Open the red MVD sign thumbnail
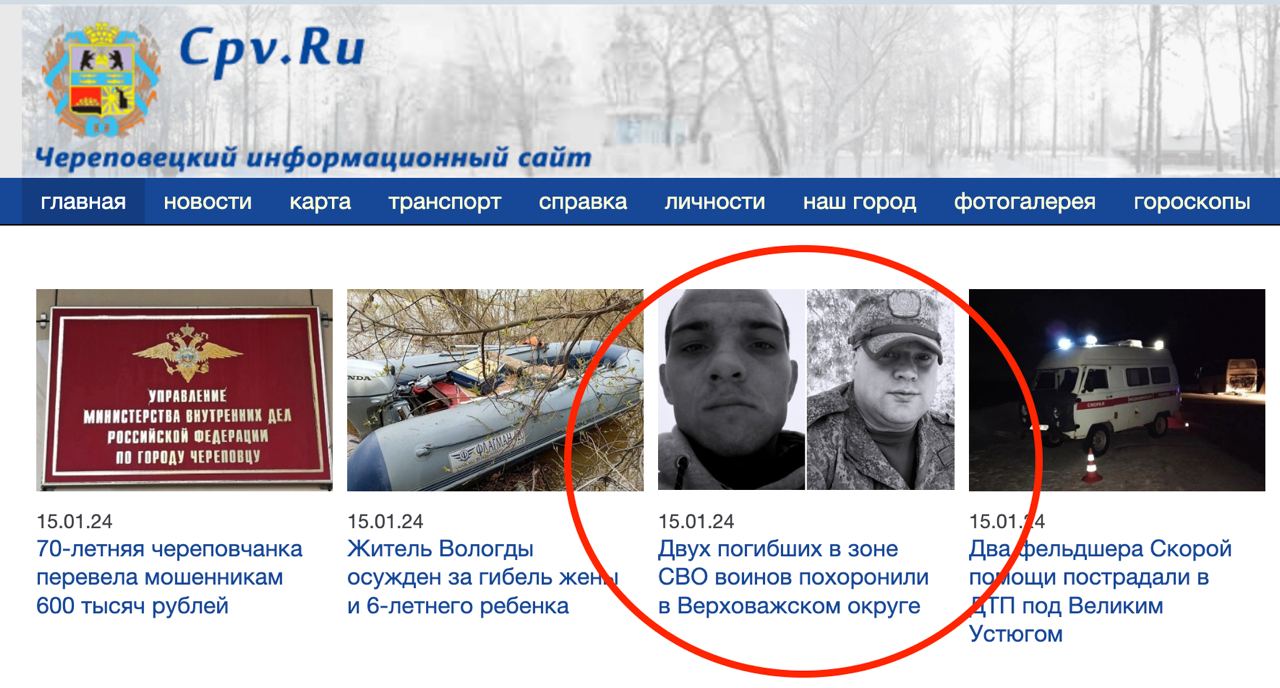 [185, 390]
